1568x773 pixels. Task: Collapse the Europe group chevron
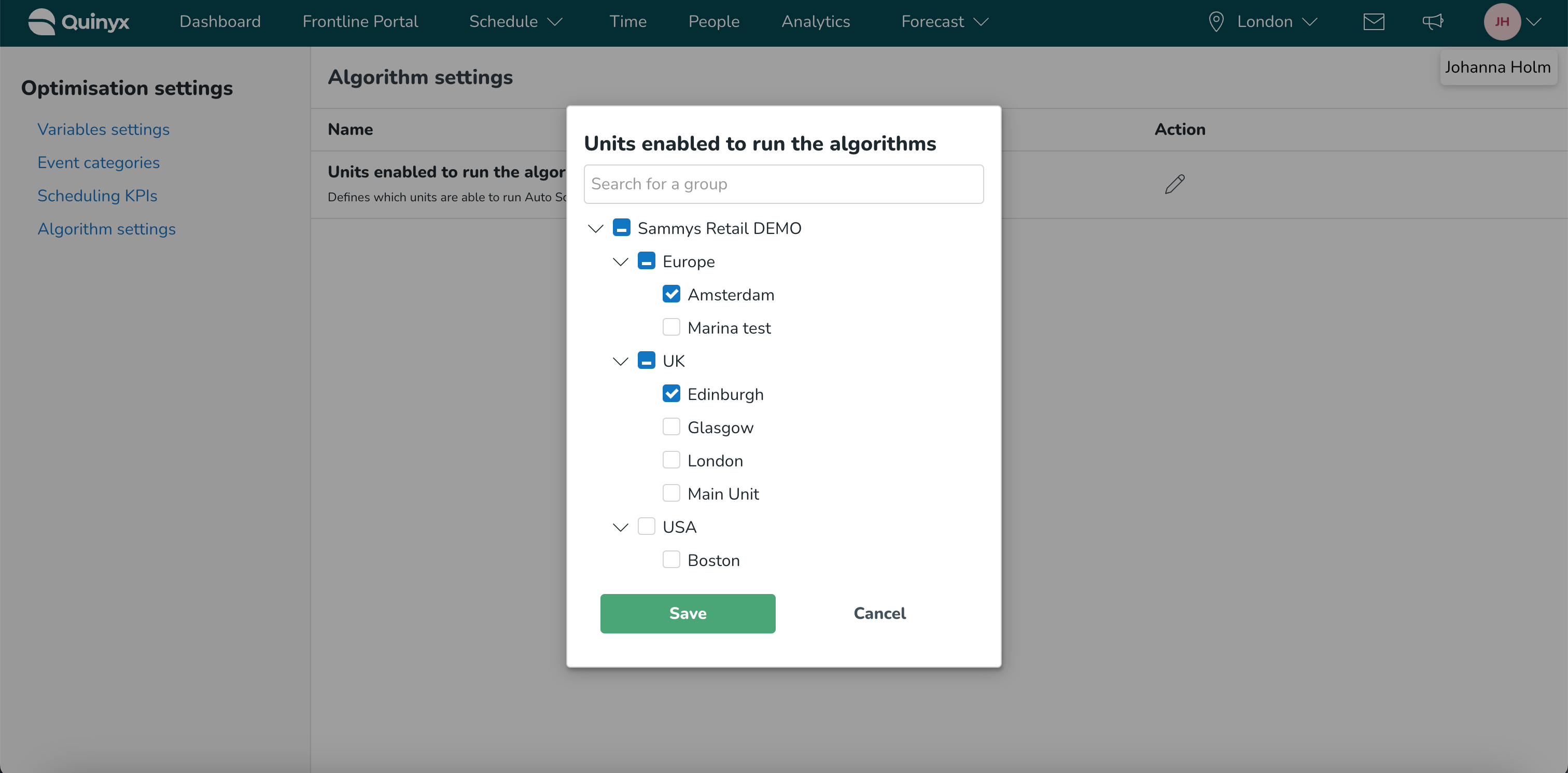tap(620, 262)
